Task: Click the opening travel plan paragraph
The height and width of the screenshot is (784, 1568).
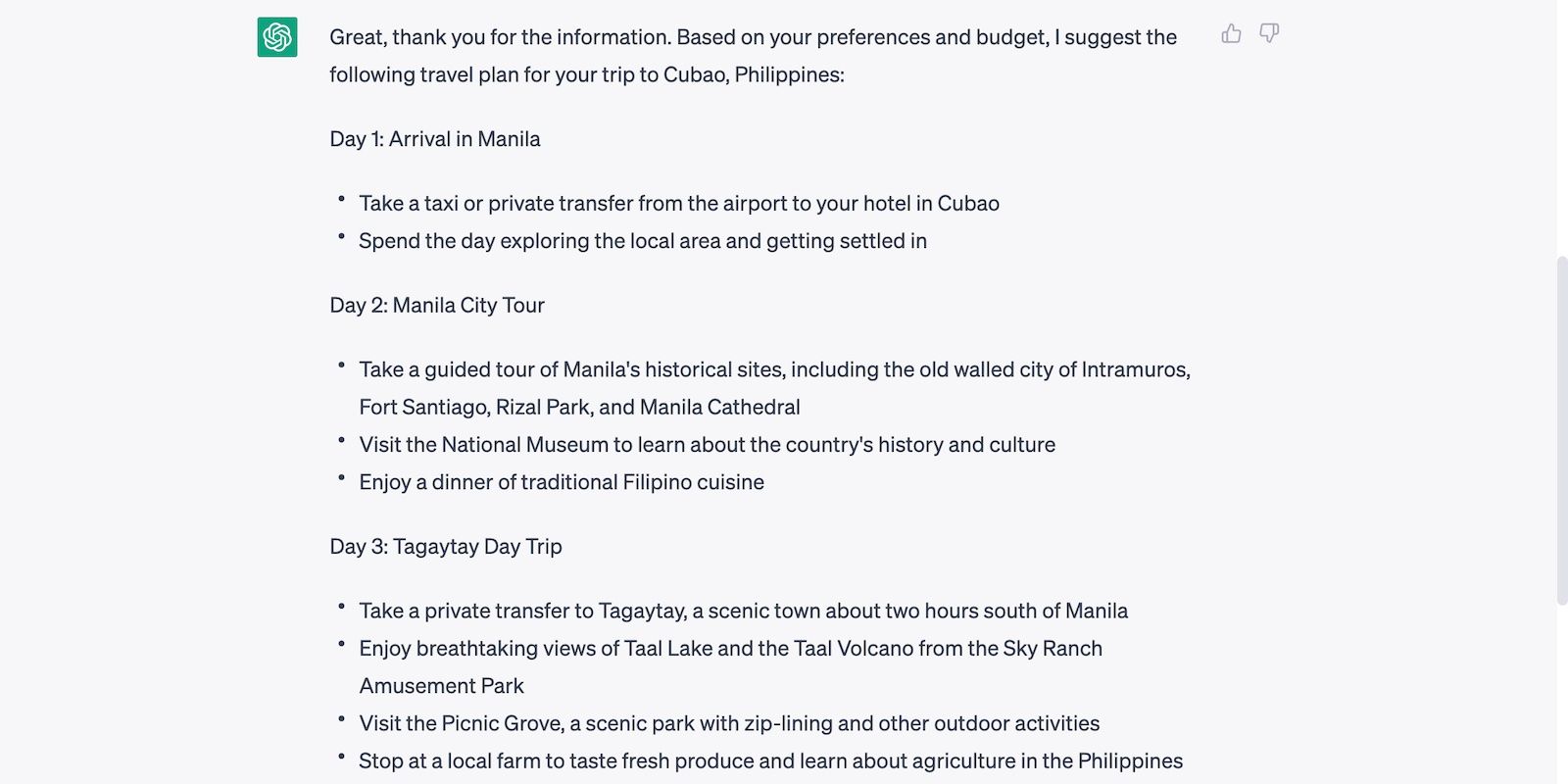Action: point(753,55)
